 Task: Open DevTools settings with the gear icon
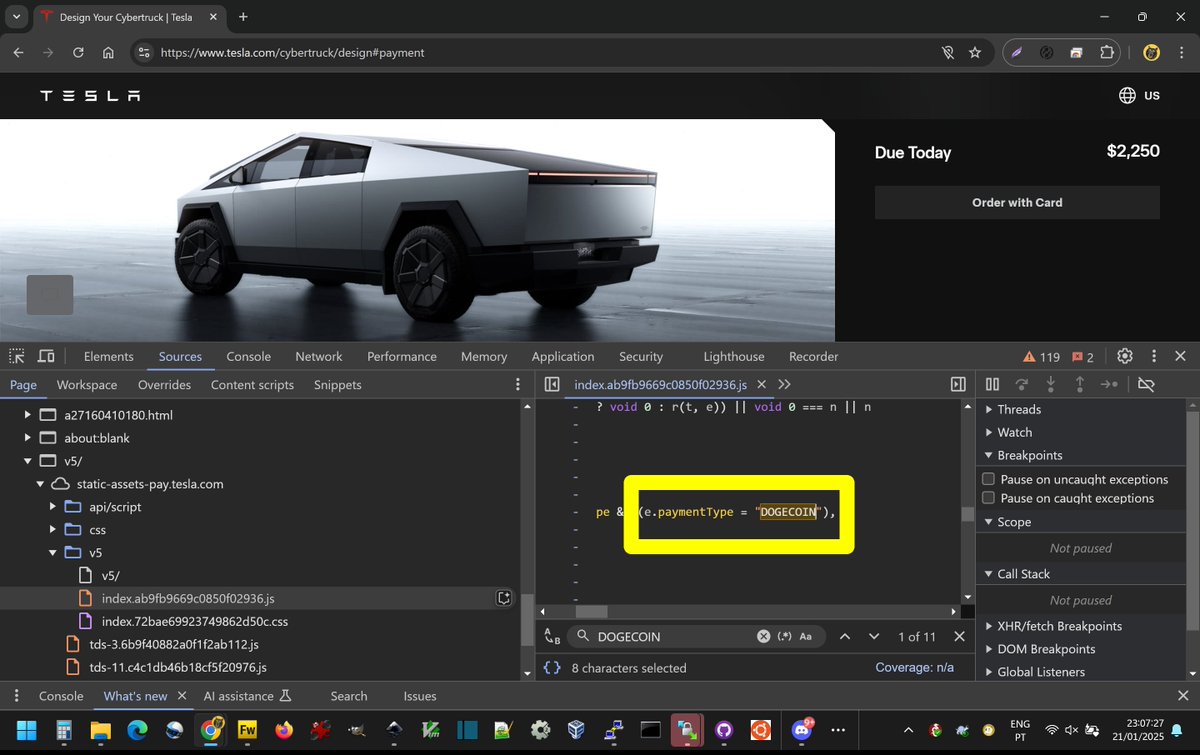tap(1124, 356)
